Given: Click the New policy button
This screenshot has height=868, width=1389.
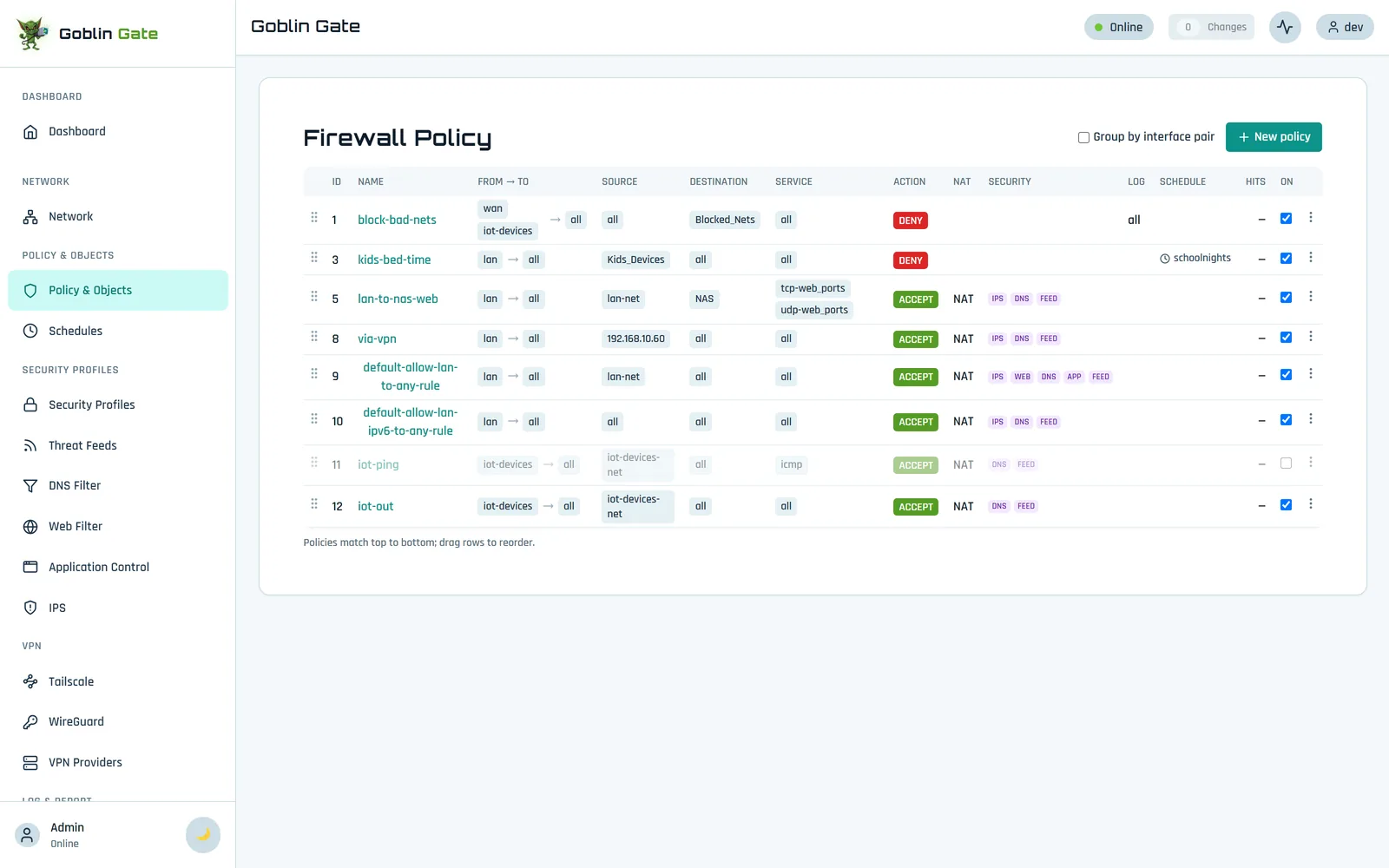Looking at the screenshot, I should (1274, 137).
